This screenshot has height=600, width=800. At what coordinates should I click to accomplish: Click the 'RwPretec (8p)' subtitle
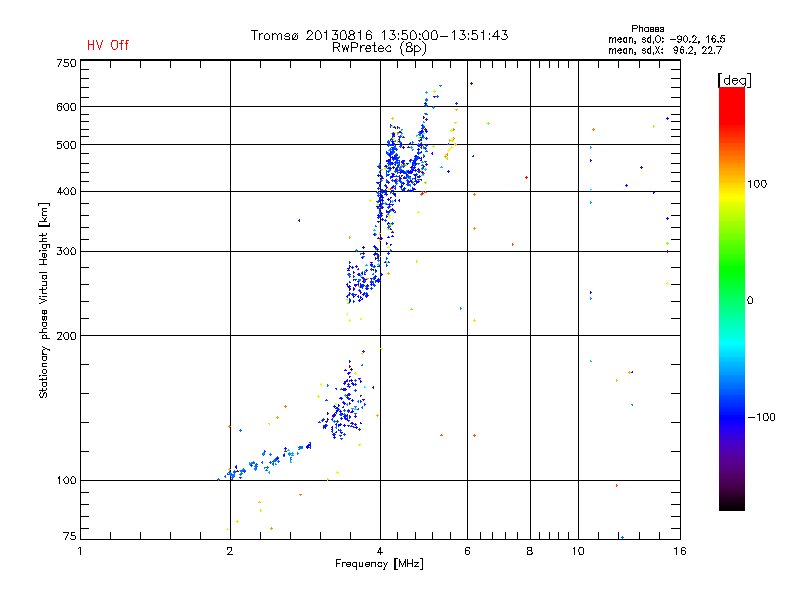379,48
